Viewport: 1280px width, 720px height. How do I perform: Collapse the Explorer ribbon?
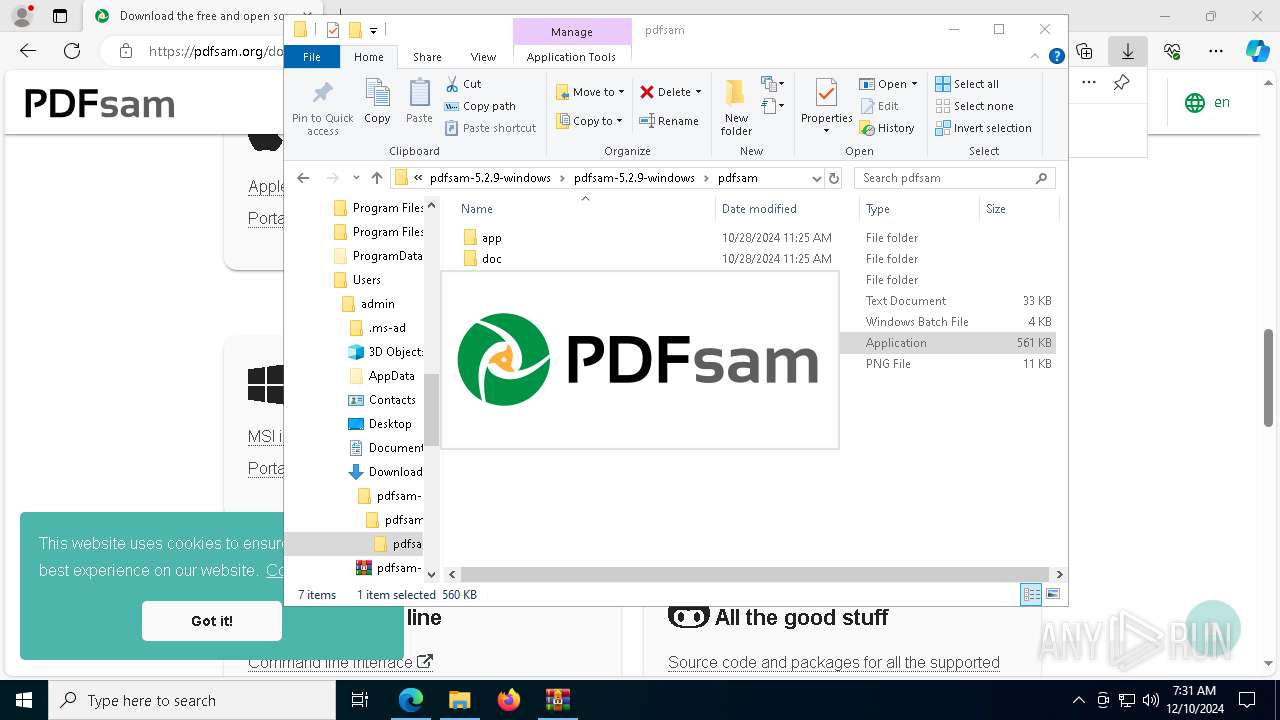(x=1036, y=57)
